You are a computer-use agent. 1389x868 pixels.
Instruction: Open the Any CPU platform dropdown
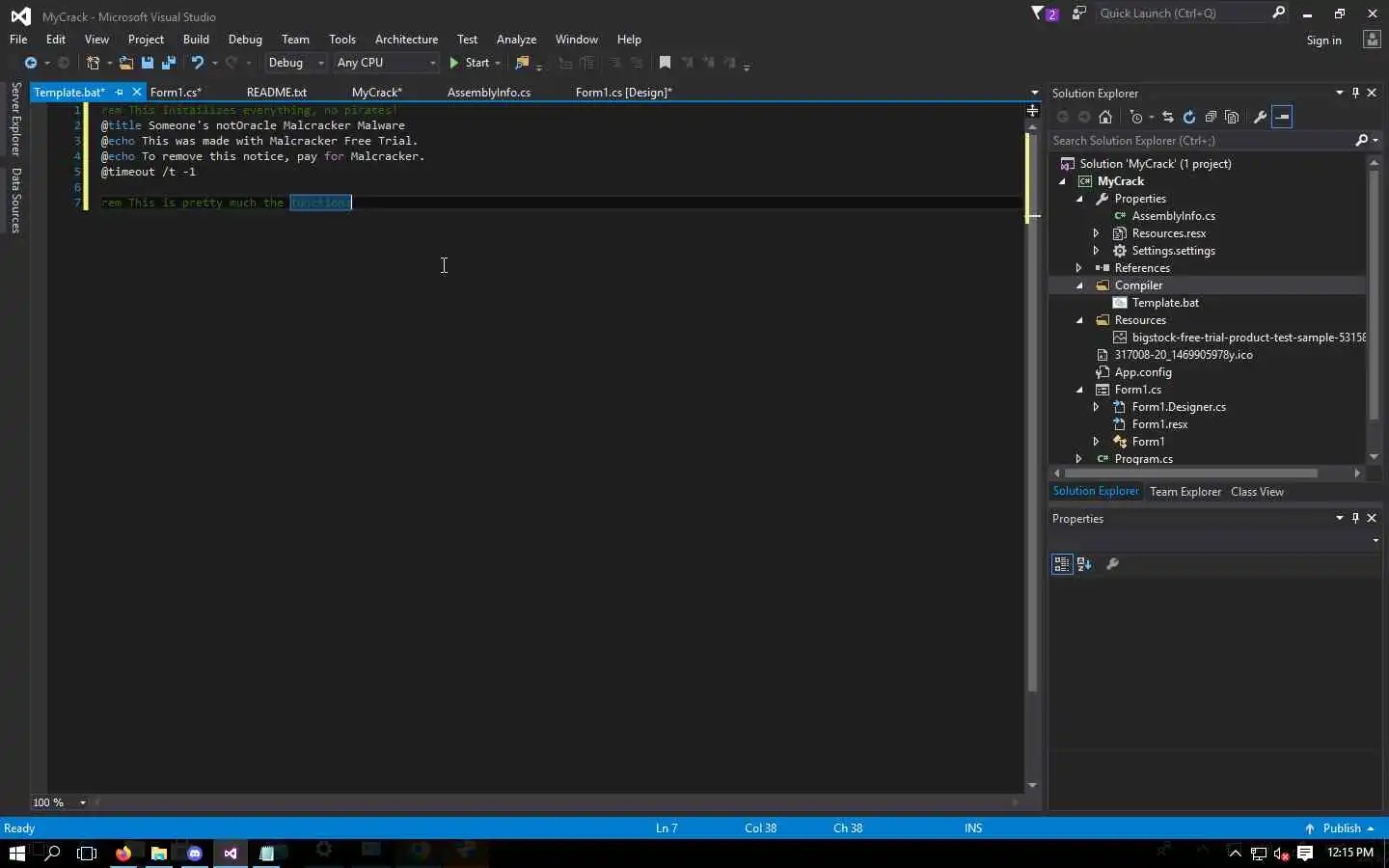pos(432,63)
